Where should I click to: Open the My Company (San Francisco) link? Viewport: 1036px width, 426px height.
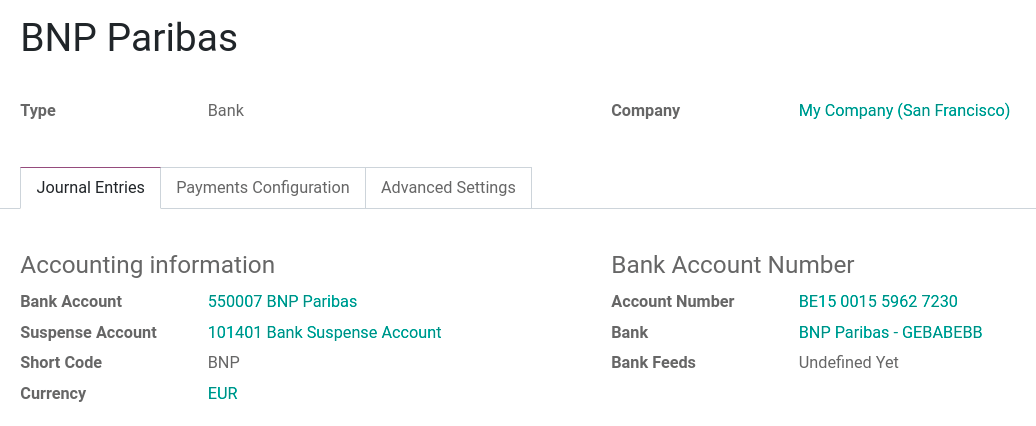(904, 111)
